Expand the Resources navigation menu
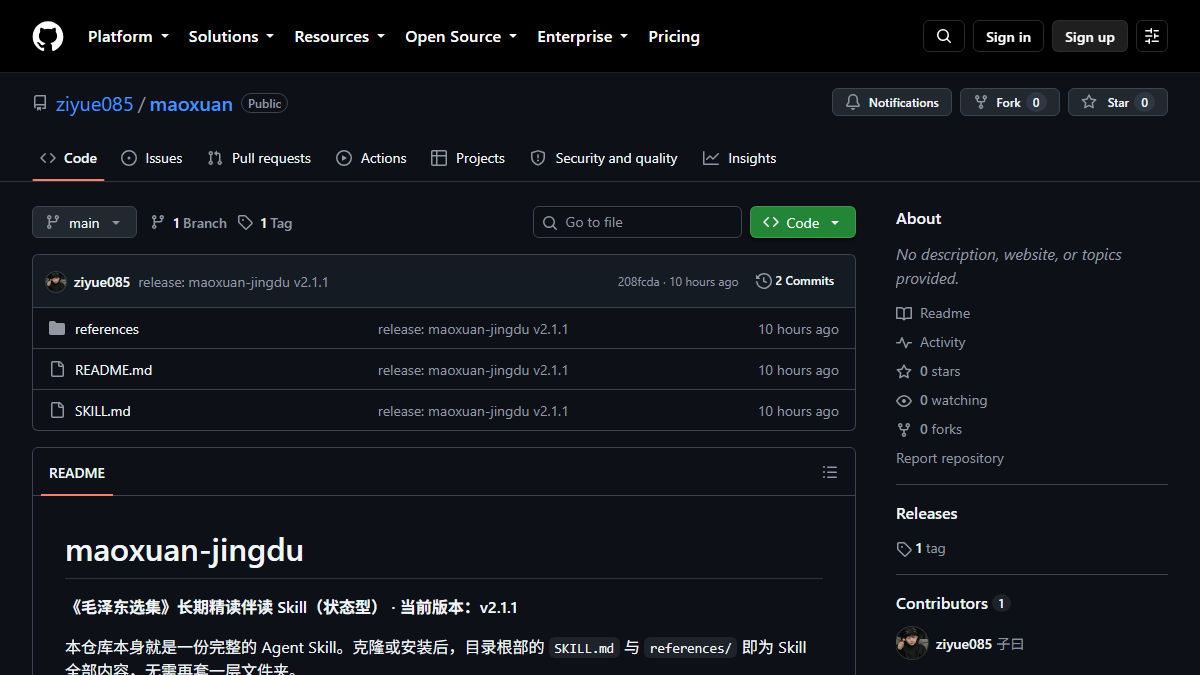1200x675 pixels. pyautogui.click(x=340, y=37)
